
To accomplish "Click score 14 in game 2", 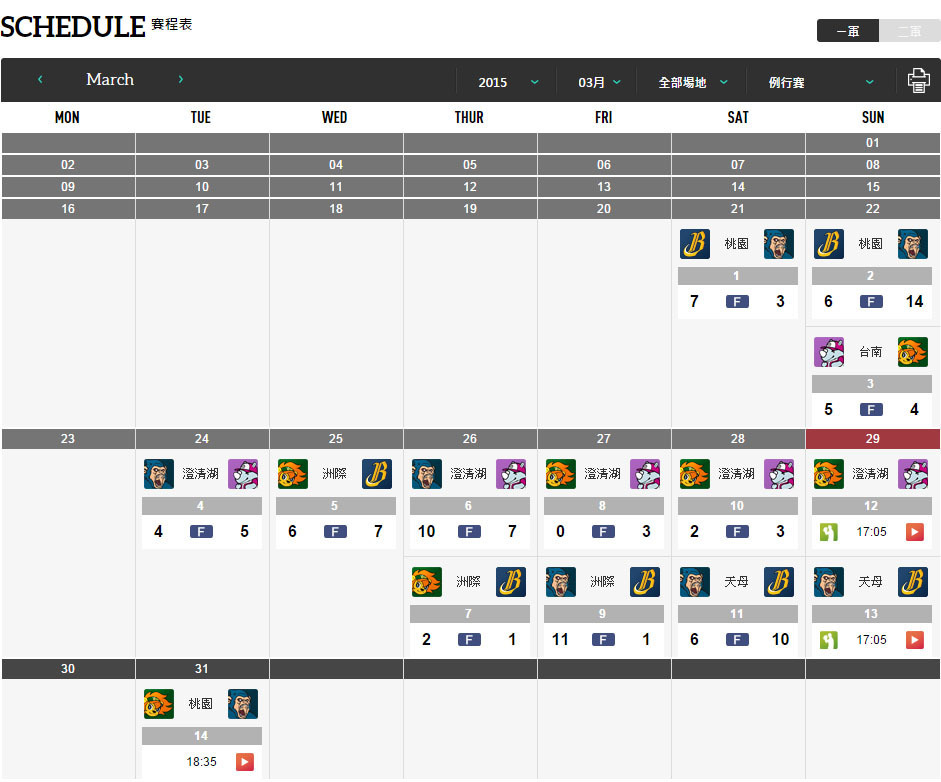I will (914, 301).
